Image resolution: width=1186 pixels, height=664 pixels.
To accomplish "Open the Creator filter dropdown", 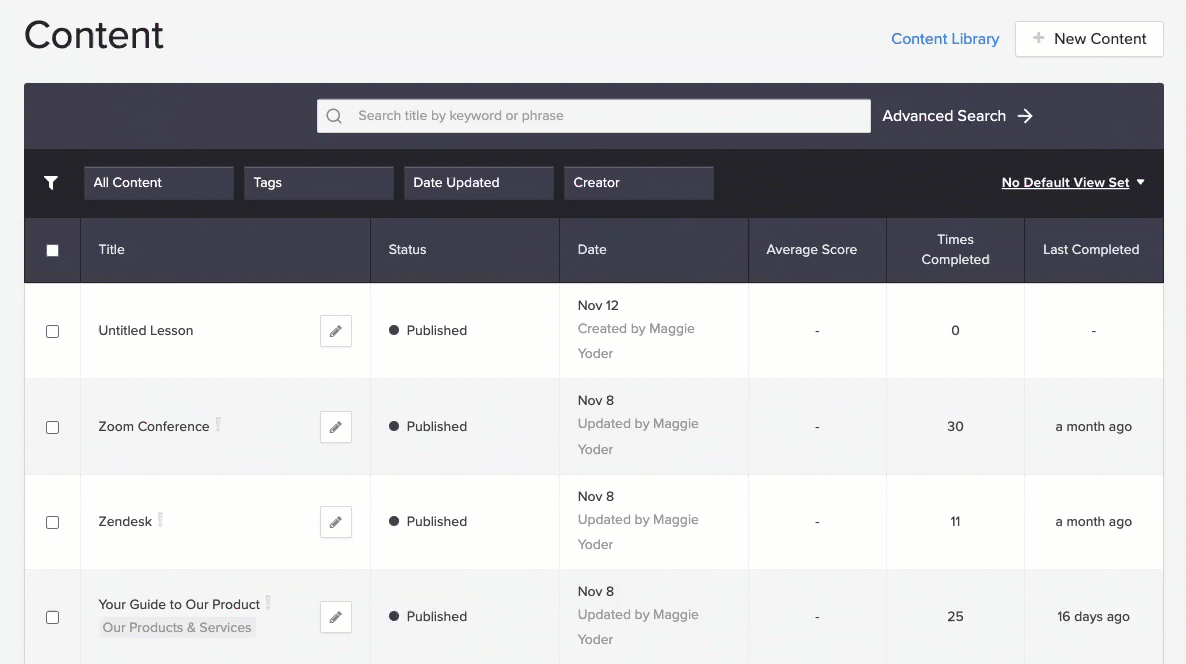I will click(x=638, y=183).
